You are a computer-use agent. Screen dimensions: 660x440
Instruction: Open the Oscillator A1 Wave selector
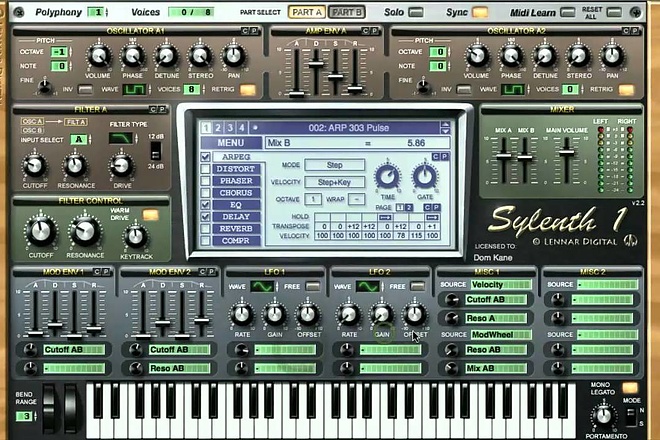(x=134, y=89)
